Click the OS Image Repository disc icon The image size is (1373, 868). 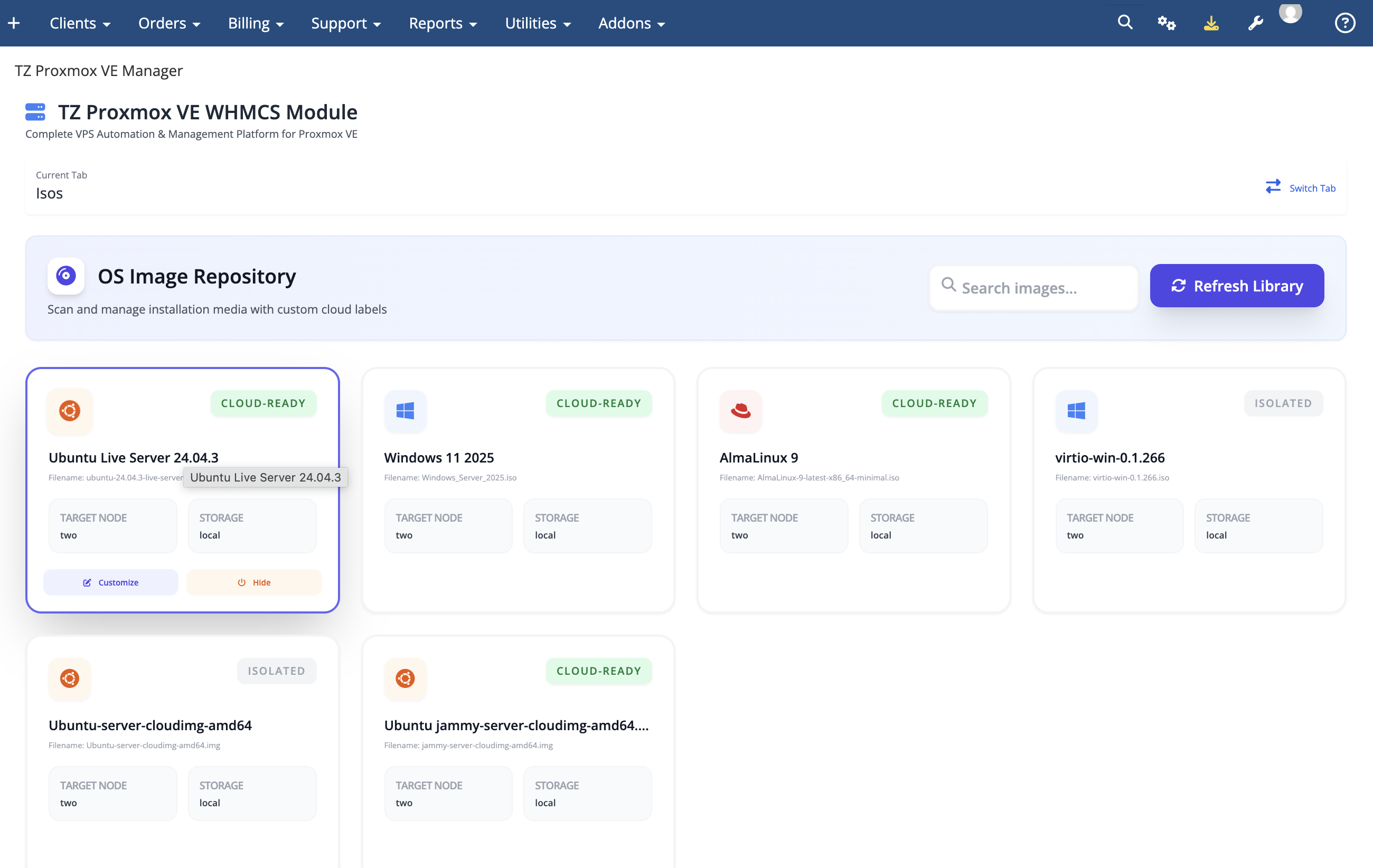pyautogui.click(x=65, y=276)
